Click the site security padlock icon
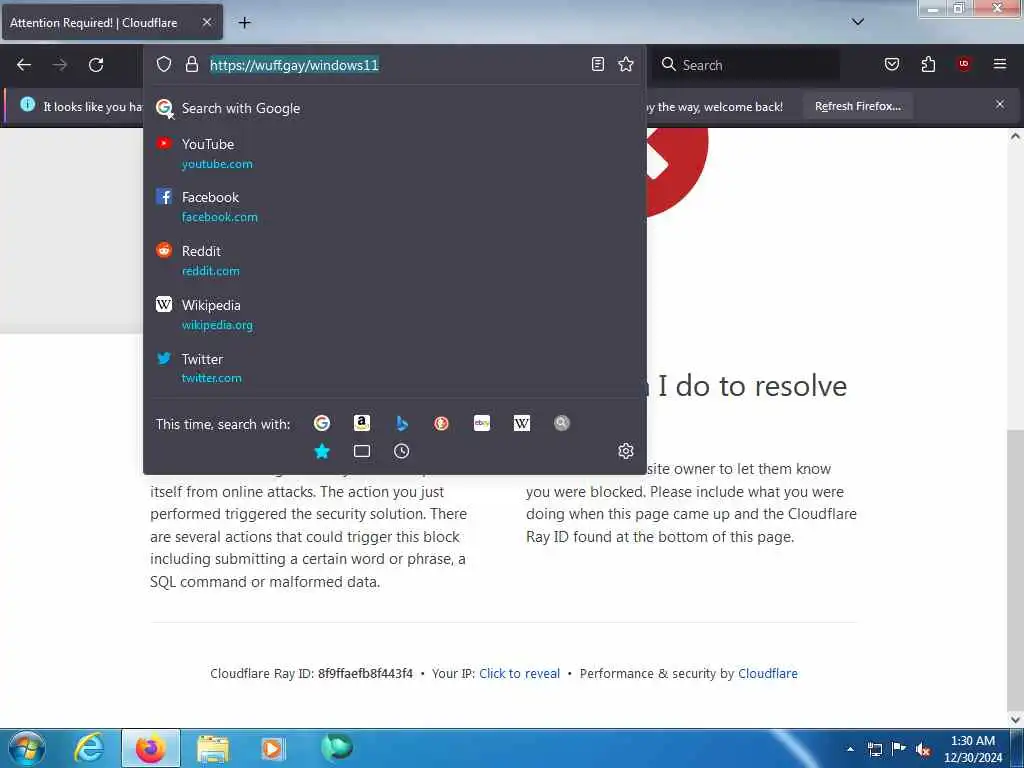1024x768 pixels. pyautogui.click(x=191, y=64)
